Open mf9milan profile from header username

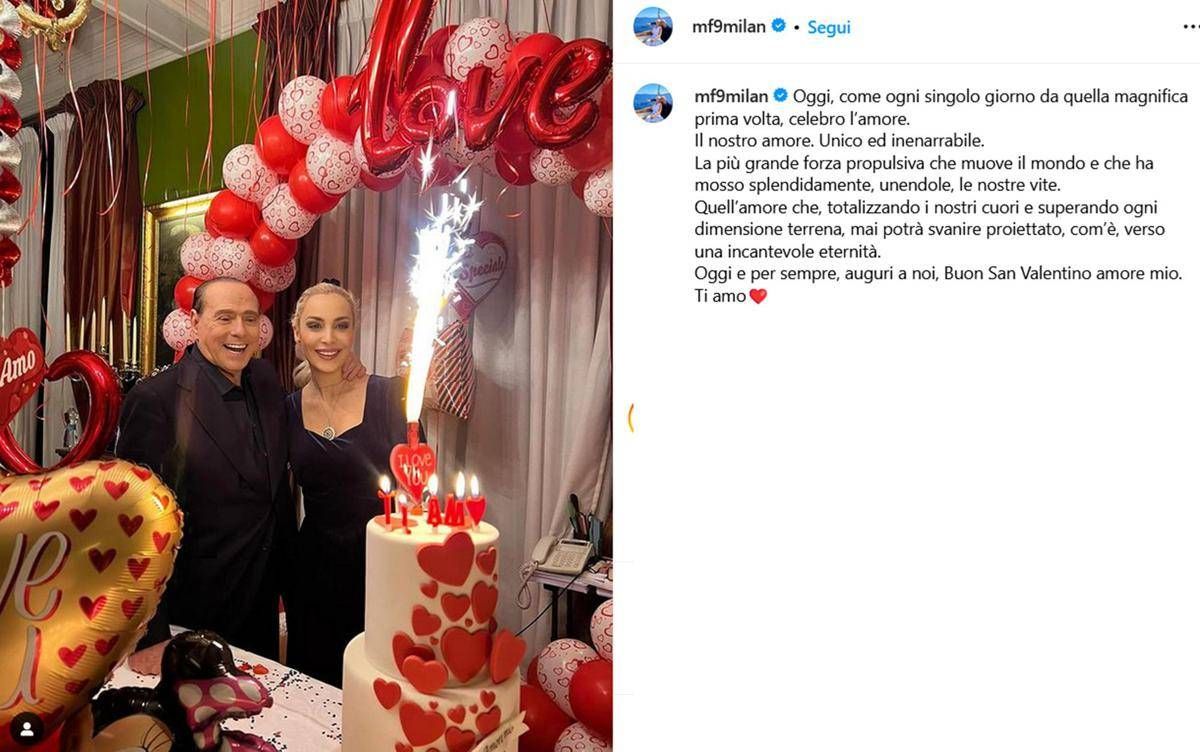pyautogui.click(x=729, y=27)
